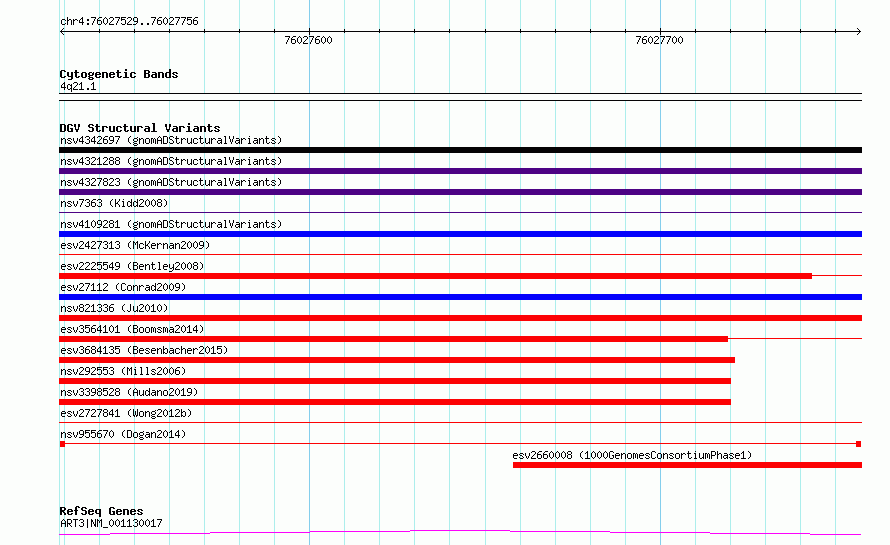Open nsv4109281 gnomAD variant label
The width and height of the screenshot is (890, 545).
pyautogui.click(x=171, y=224)
